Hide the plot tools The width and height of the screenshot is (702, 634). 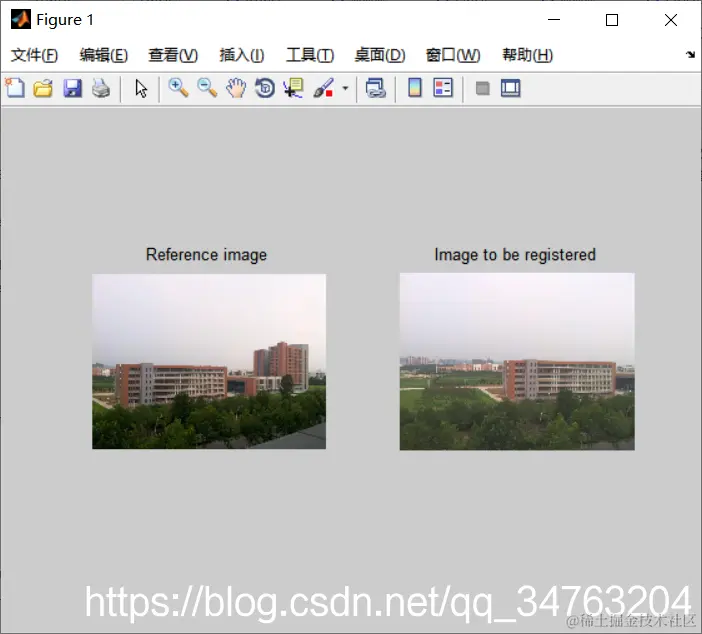click(x=482, y=88)
